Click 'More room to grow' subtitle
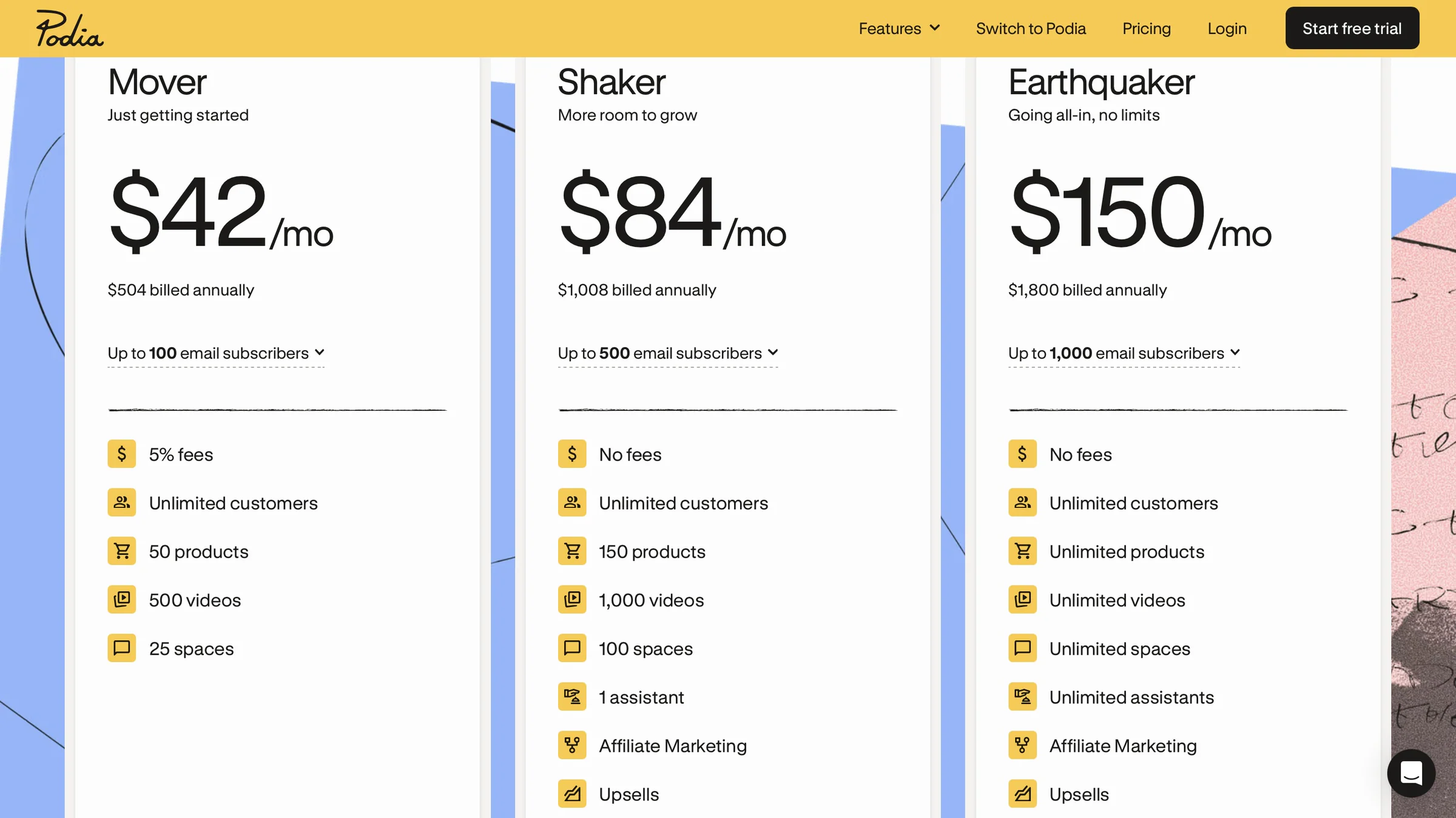 pos(627,115)
